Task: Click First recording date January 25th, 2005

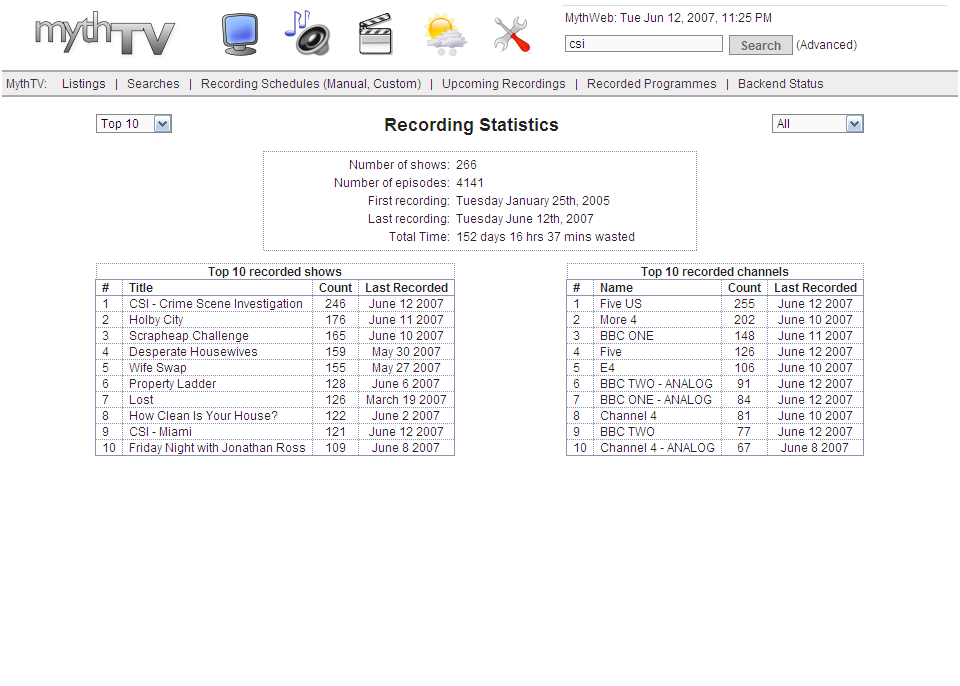Action: [533, 201]
